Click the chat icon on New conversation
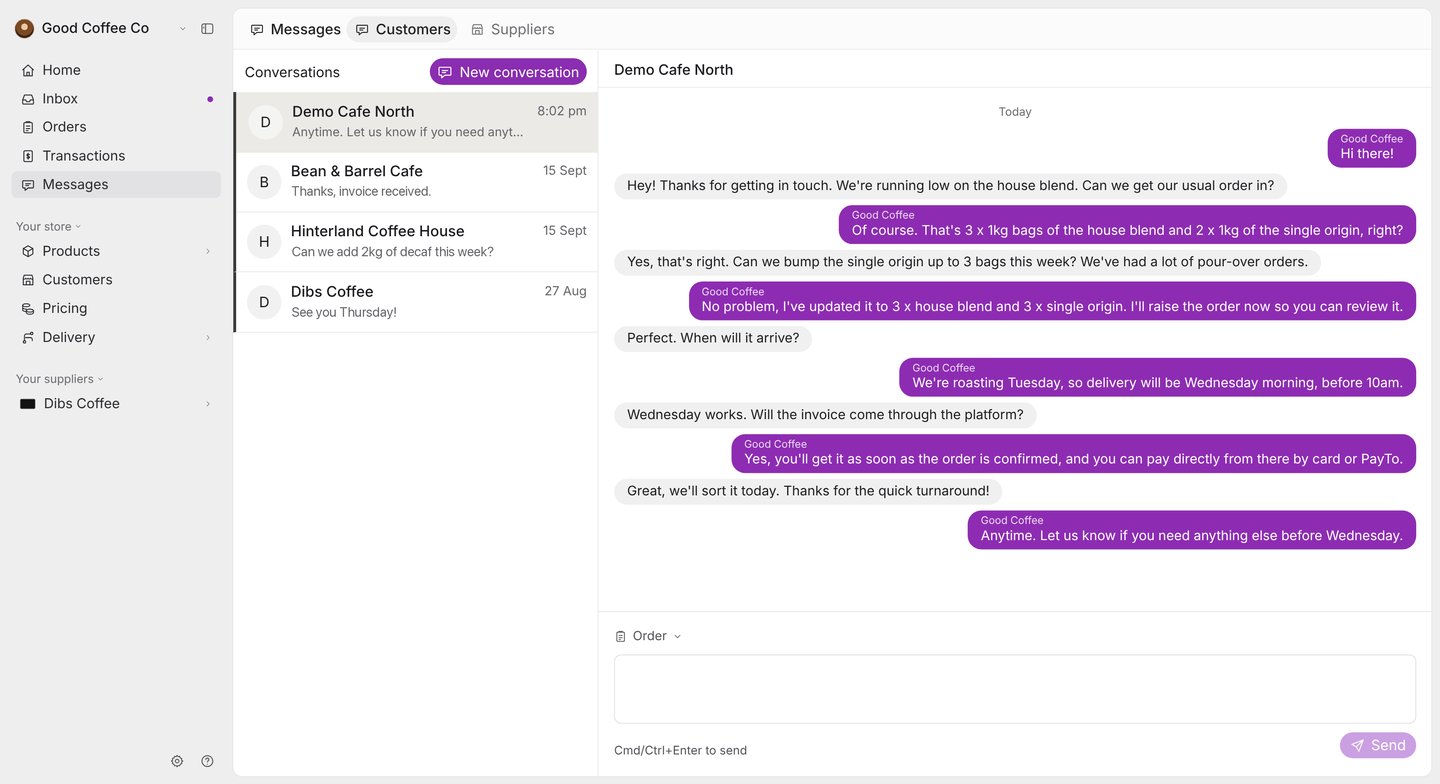The height and width of the screenshot is (784, 1440). (445, 72)
